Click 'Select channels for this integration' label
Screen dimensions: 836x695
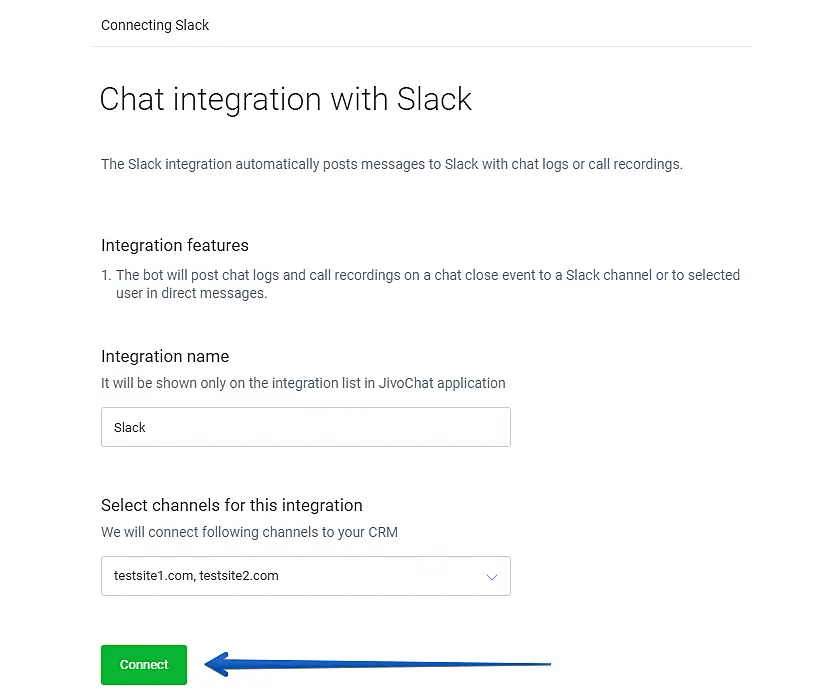(232, 505)
